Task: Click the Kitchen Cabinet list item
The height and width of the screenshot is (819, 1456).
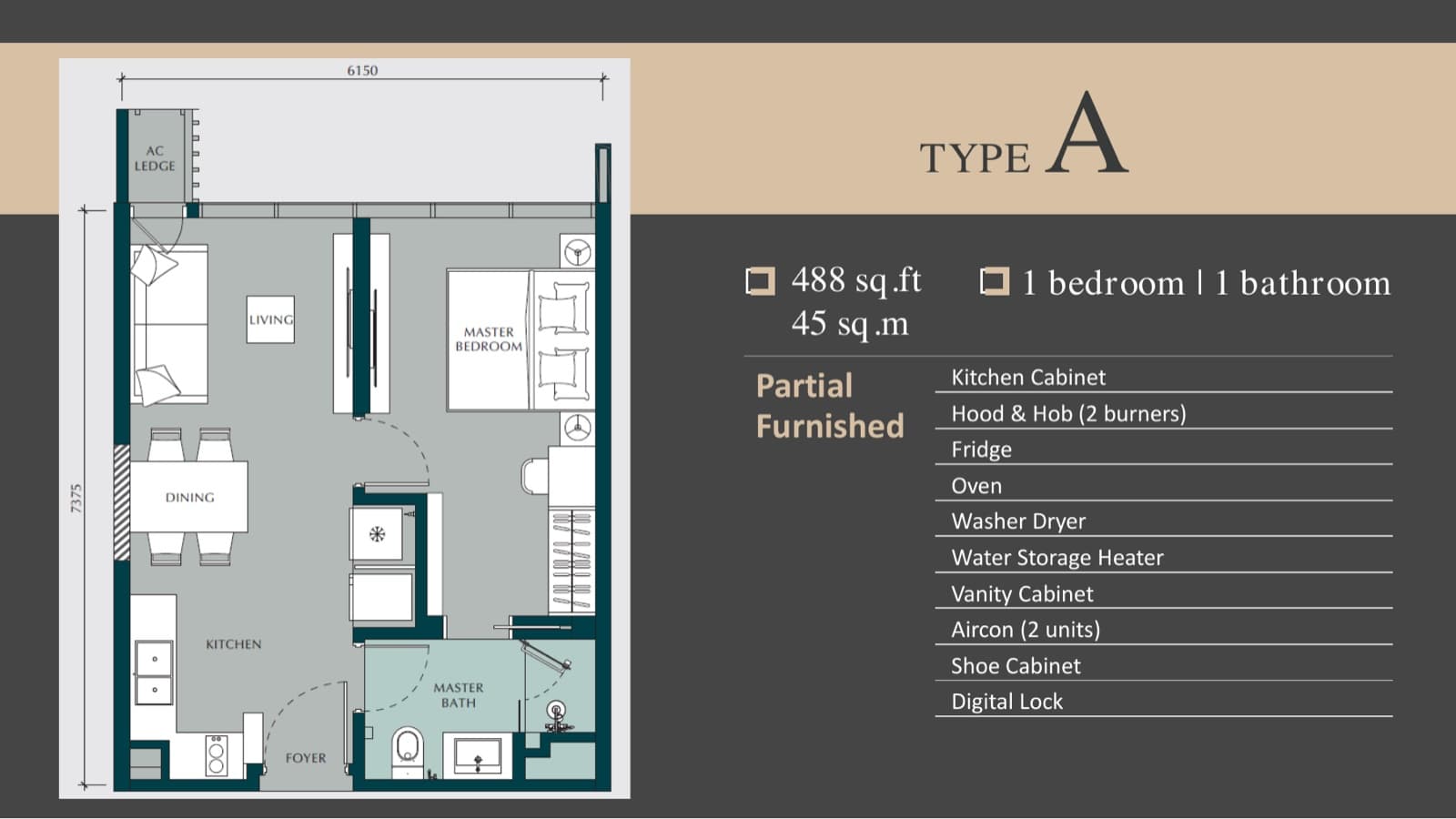Action: coord(1028,377)
